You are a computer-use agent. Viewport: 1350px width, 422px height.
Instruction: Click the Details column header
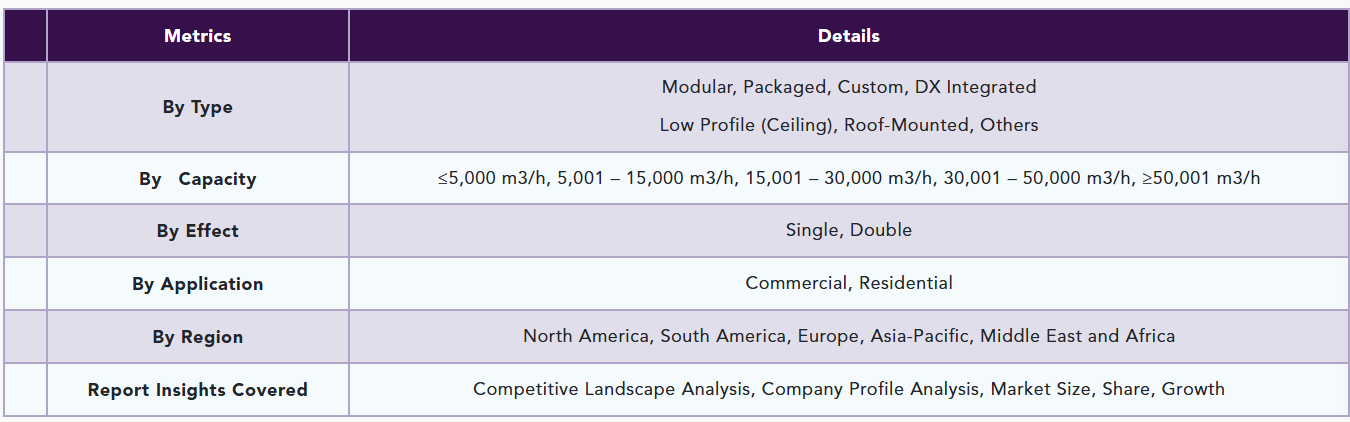(849, 36)
